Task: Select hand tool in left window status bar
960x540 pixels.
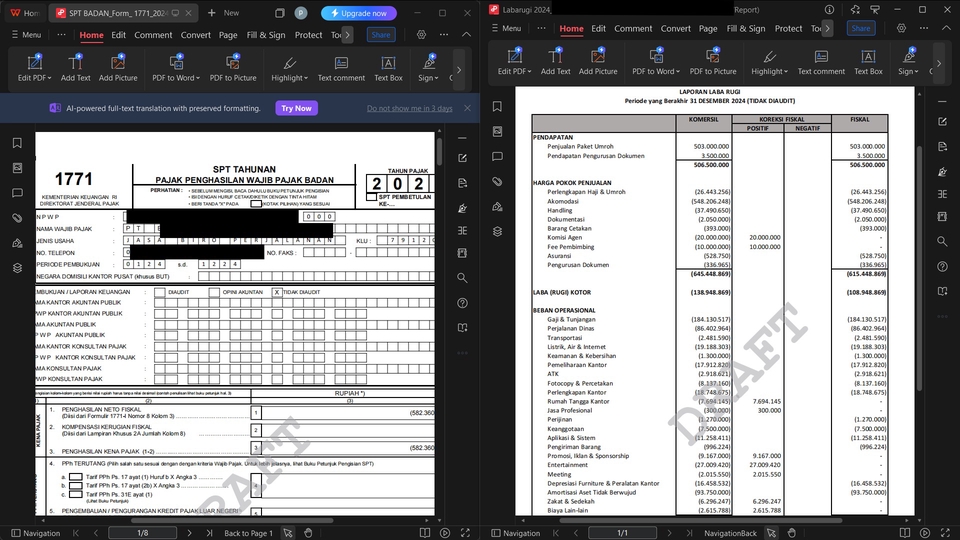Action: tap(308, 533)
